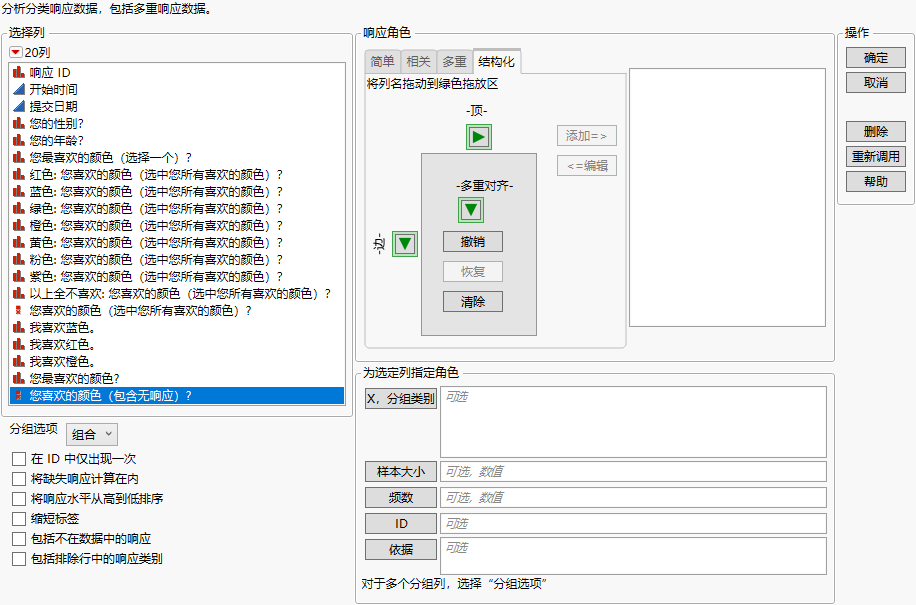Screen dimensions: 916x605
Task: Enable the 缩短标签 checkbox
Action: point(18,518)
